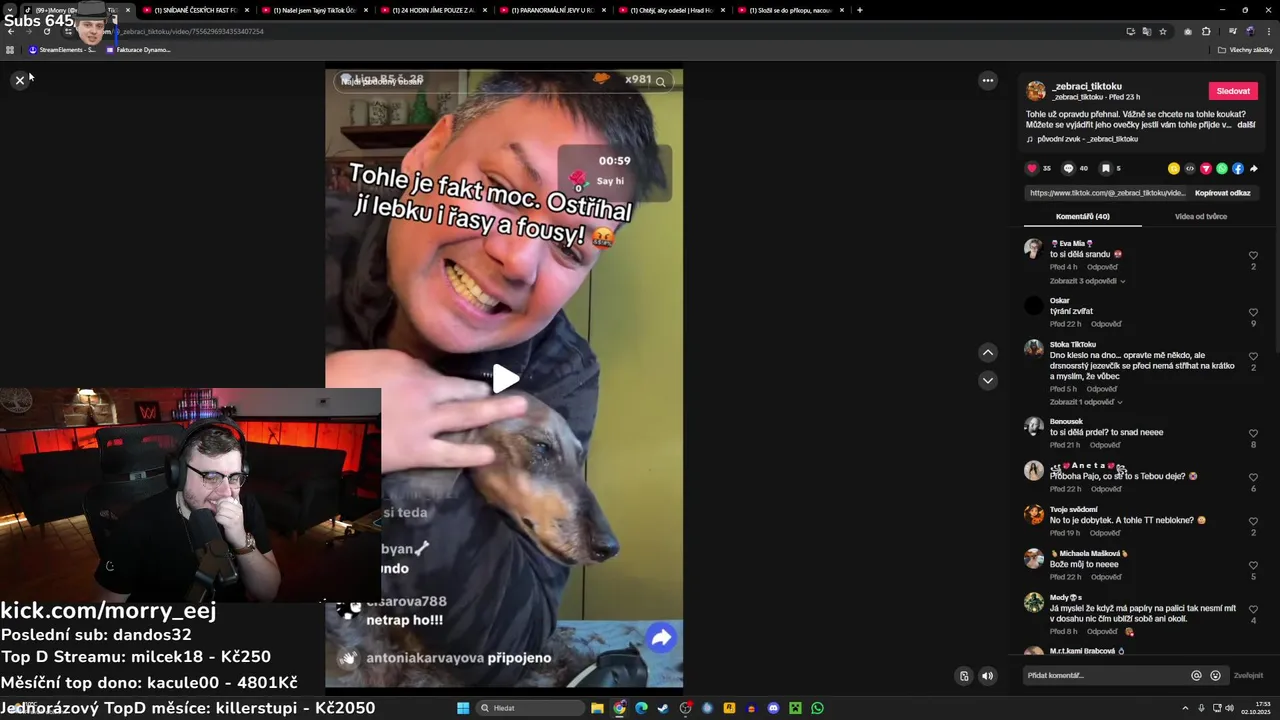Click the yellow repost icon
The height and width of the screenshot is (720, 1280).
[x=1174, y=168]
